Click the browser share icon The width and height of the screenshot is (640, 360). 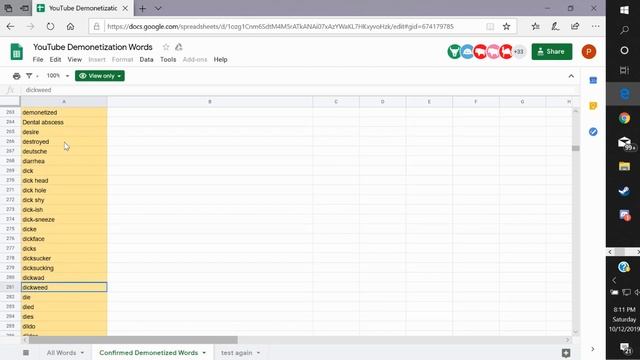point(575,27)
